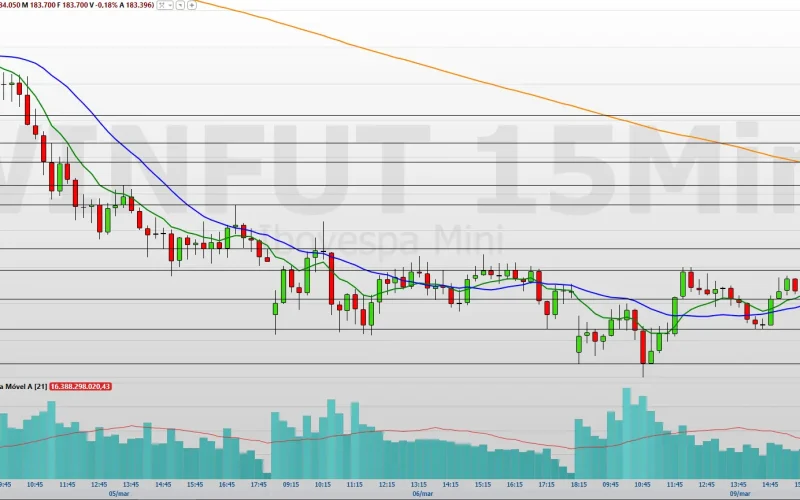Viewport: 800px width, 500px height.
Task: Click the 09/mar date label on time axis
Action: point(738,493)
